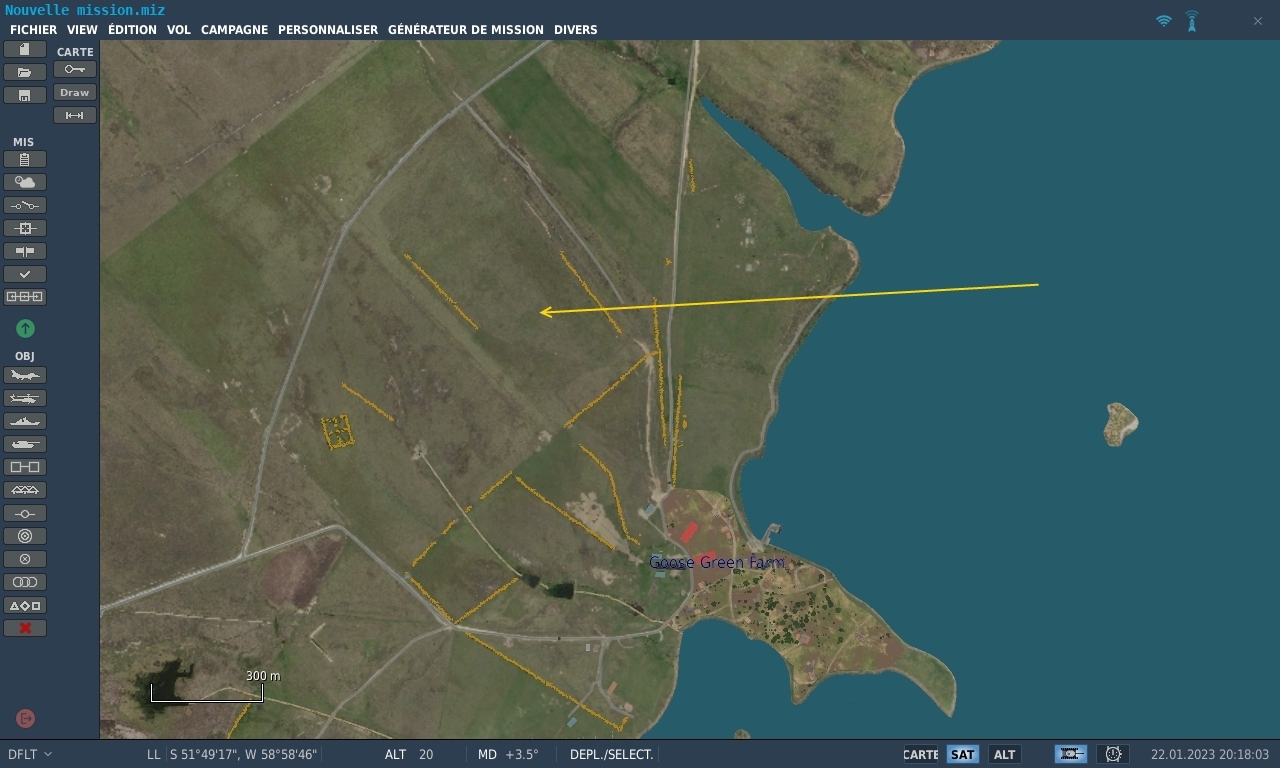Open weather and time settings

[25, 182]
